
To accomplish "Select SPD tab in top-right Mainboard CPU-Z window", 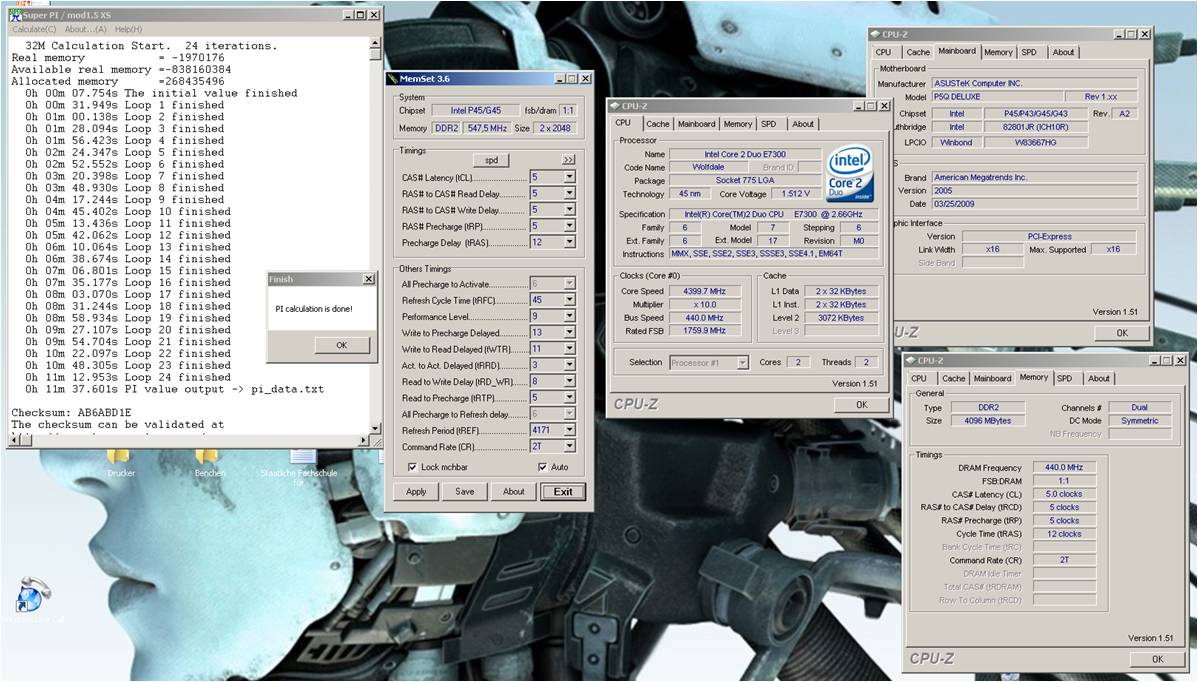I will (1029, 53).
